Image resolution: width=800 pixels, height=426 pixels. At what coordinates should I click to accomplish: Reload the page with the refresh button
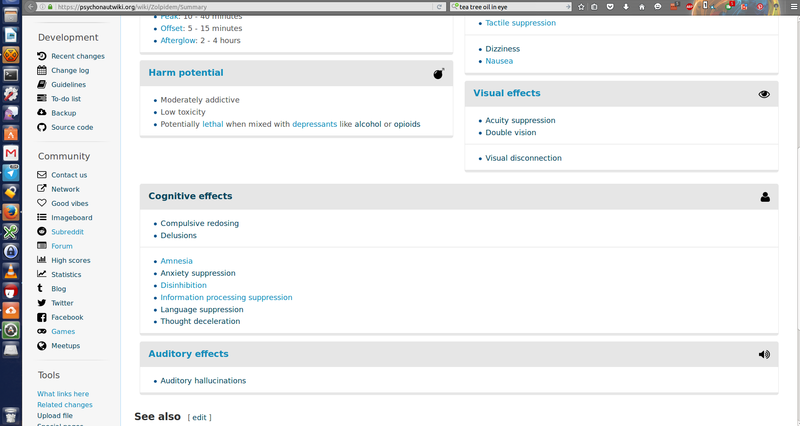[x=439, y=7]
